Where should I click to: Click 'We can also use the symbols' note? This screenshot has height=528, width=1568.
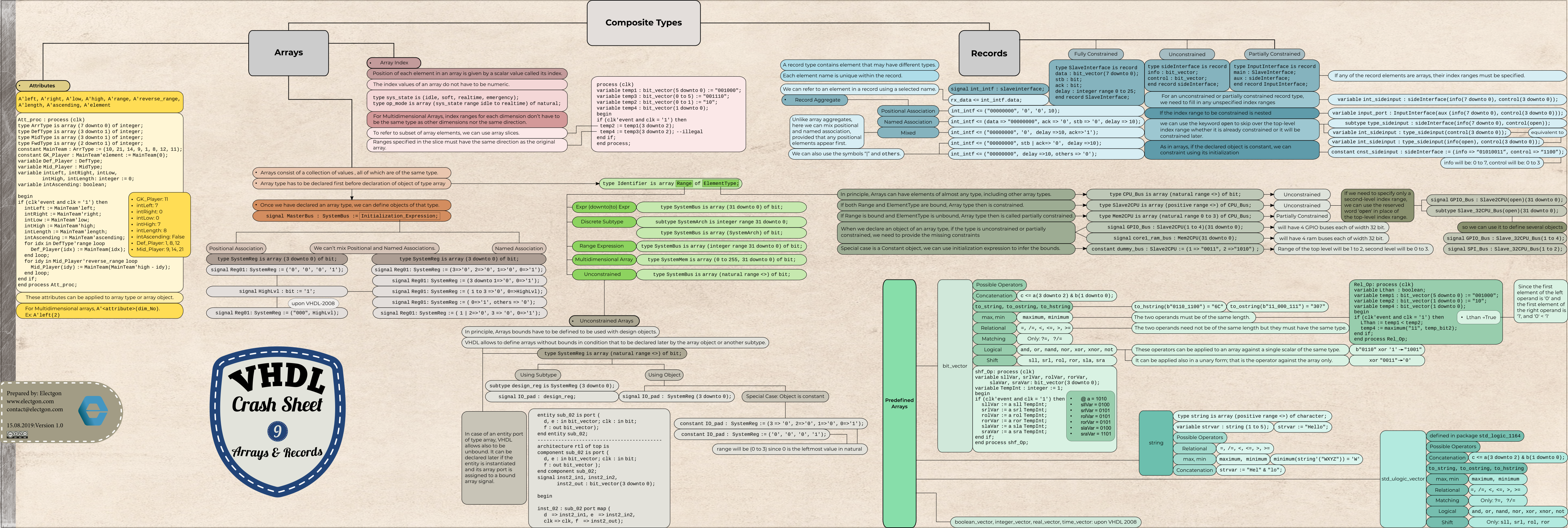pyautogui.click(x=846, y=154)
